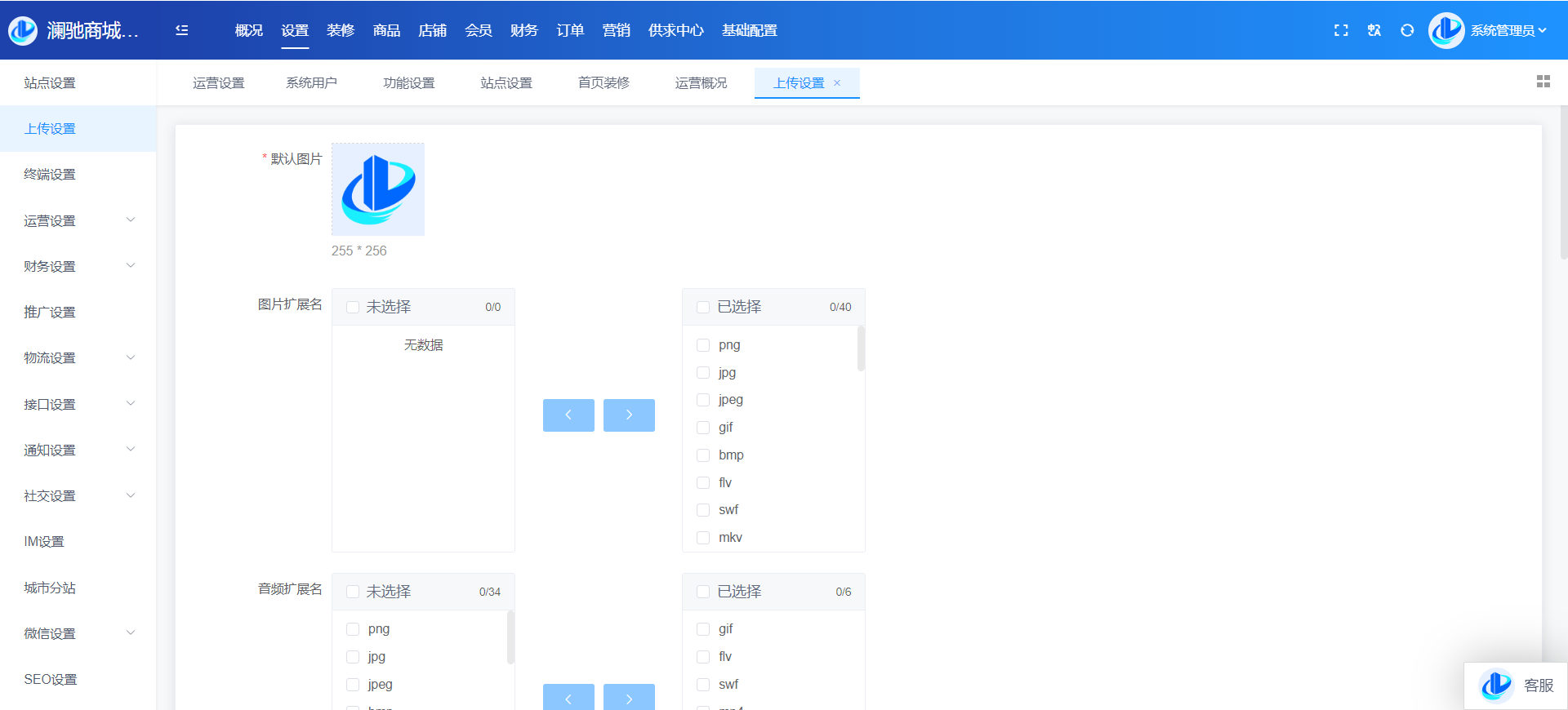The width and height of the screenshot is (1568, 710).
Task: Expand the 物流设置 sidebar group
Action: pos(78,357)
